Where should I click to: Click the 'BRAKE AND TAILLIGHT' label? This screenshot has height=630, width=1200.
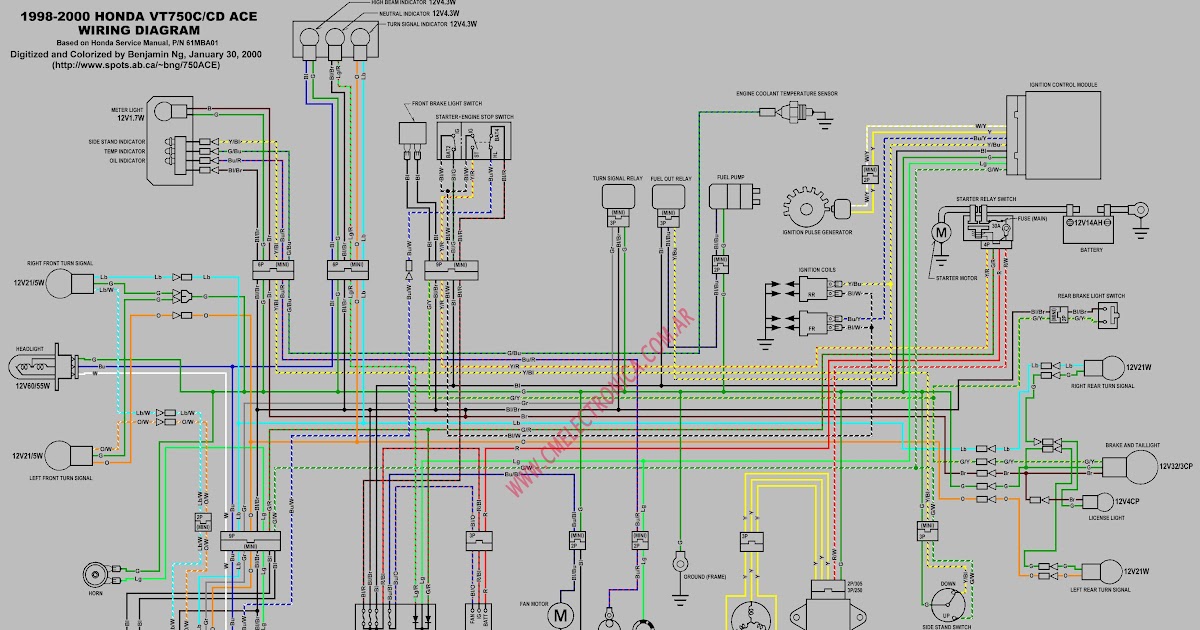(1132, 443)
